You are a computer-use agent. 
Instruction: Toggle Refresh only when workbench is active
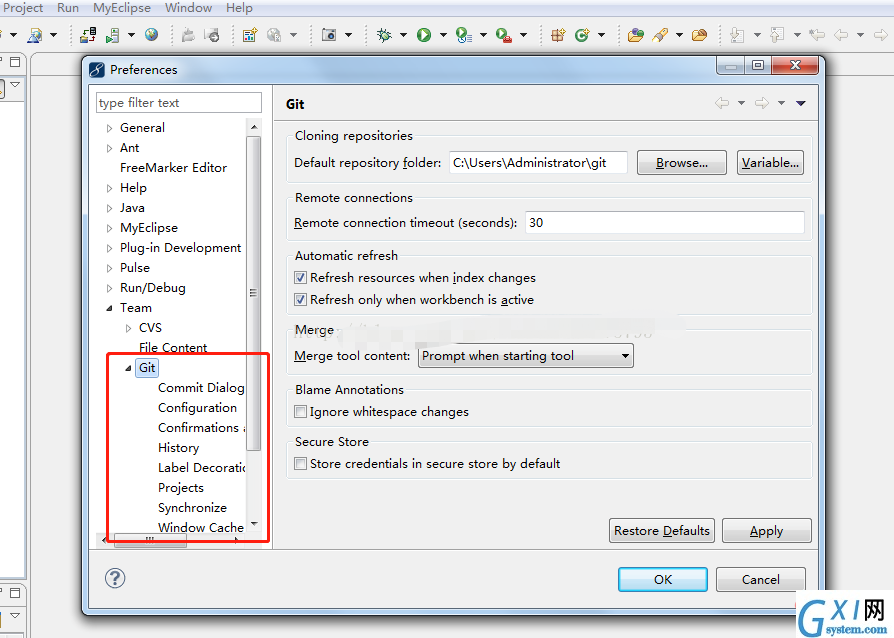click(x=300, y=299)
